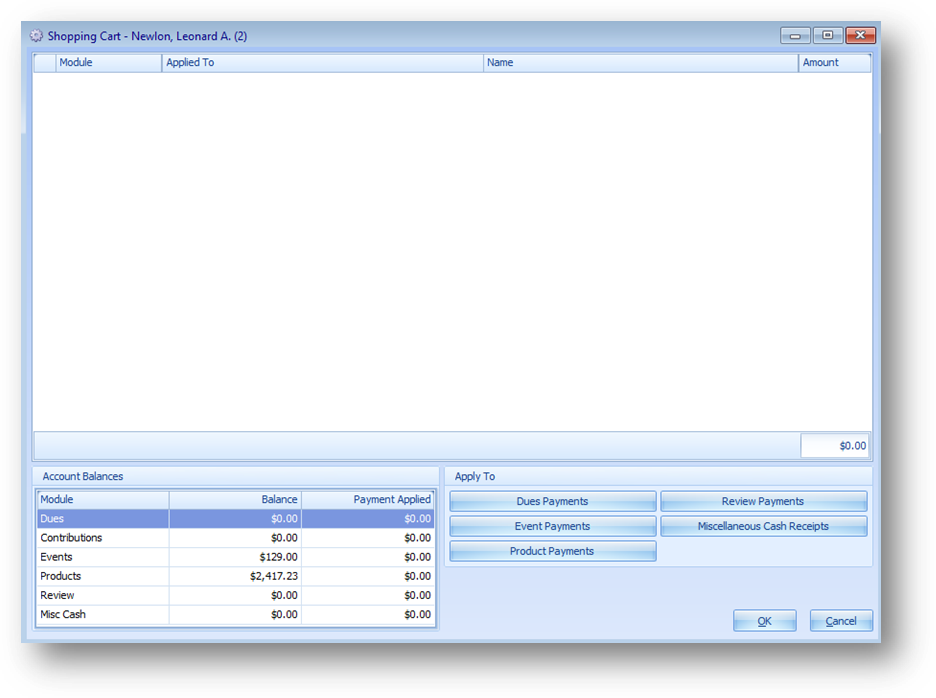Click the gear icon in the title bar
The height and width of the screenshot is (698, 936).
click(x=36, y=36)
